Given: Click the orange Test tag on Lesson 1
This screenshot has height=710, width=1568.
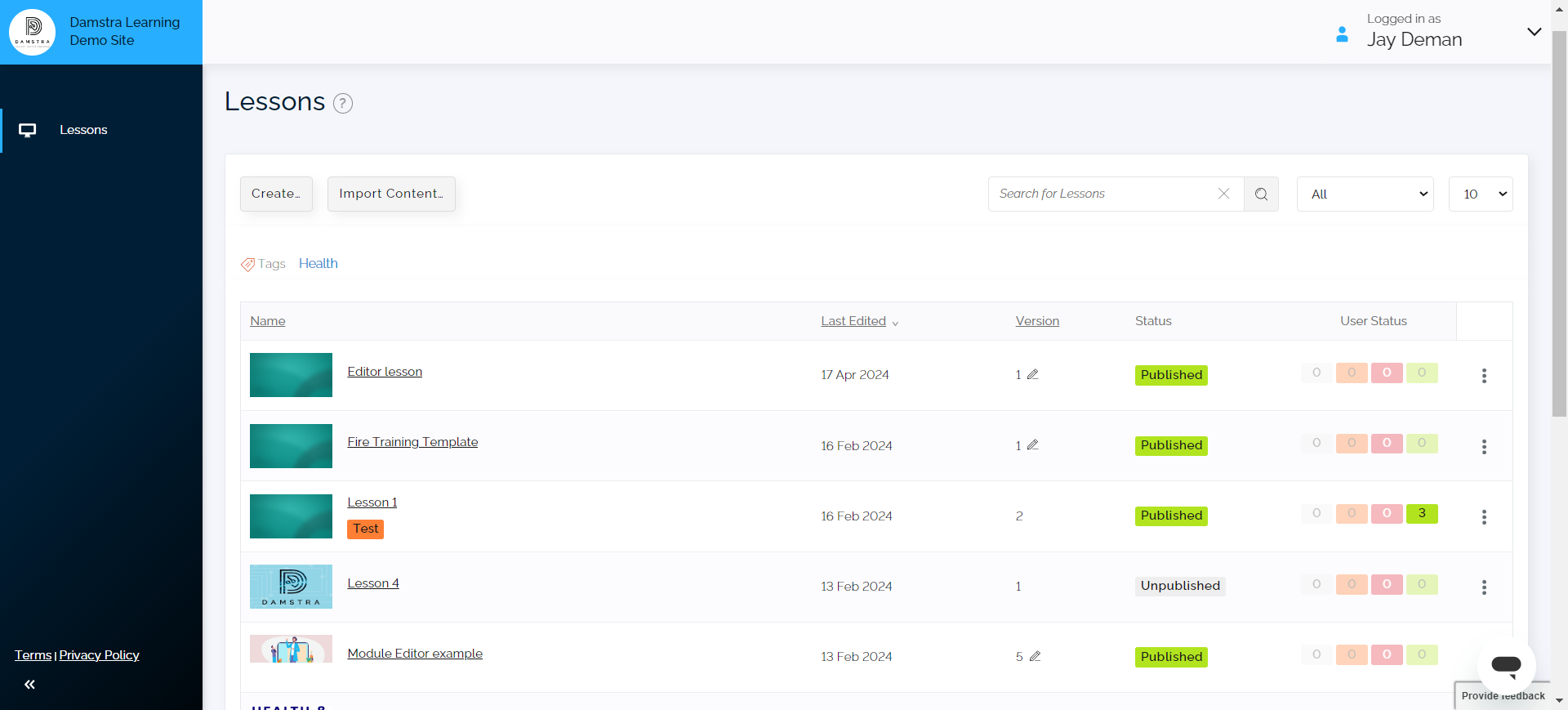Looking at the screenshot, I should (x=366, y=529).
